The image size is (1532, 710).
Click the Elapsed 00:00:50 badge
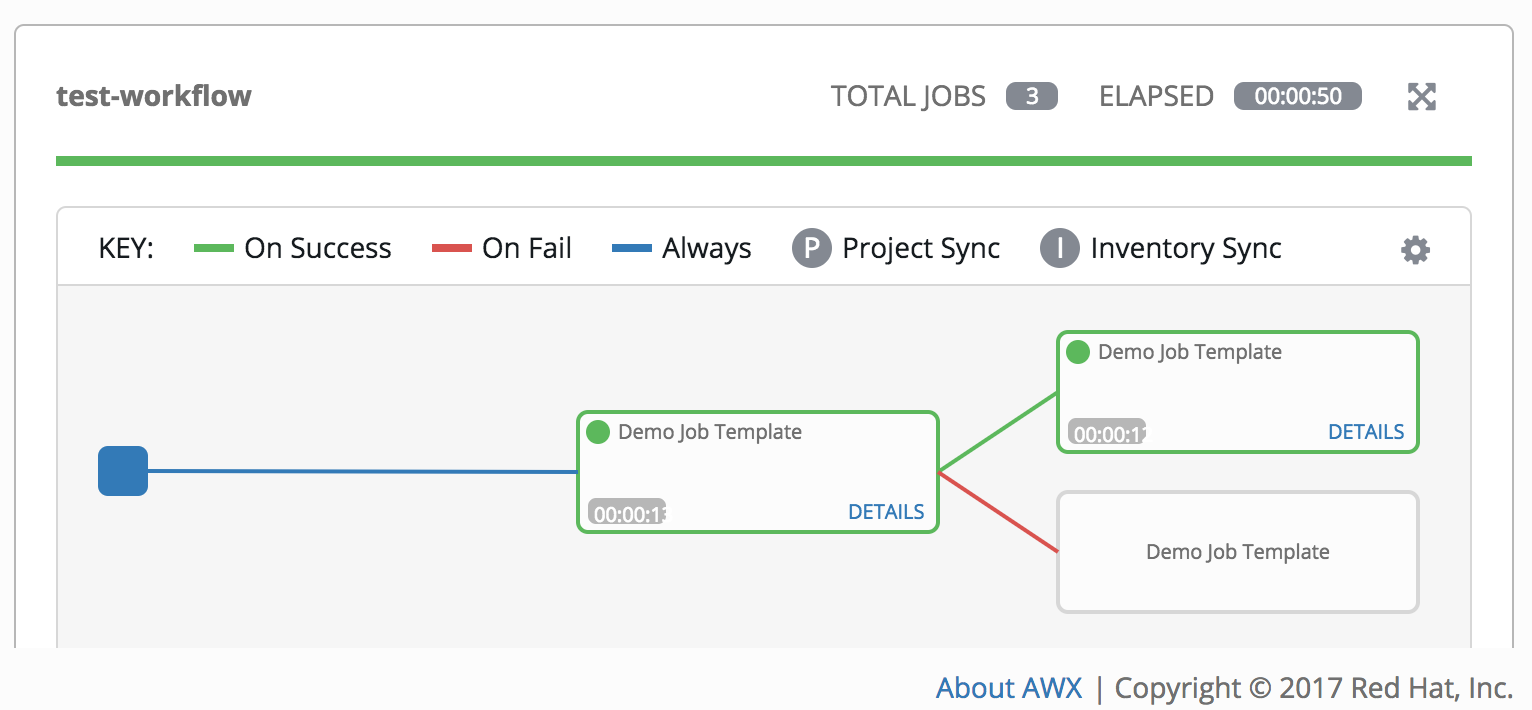pyautogui.click(x=1298, y=96)
